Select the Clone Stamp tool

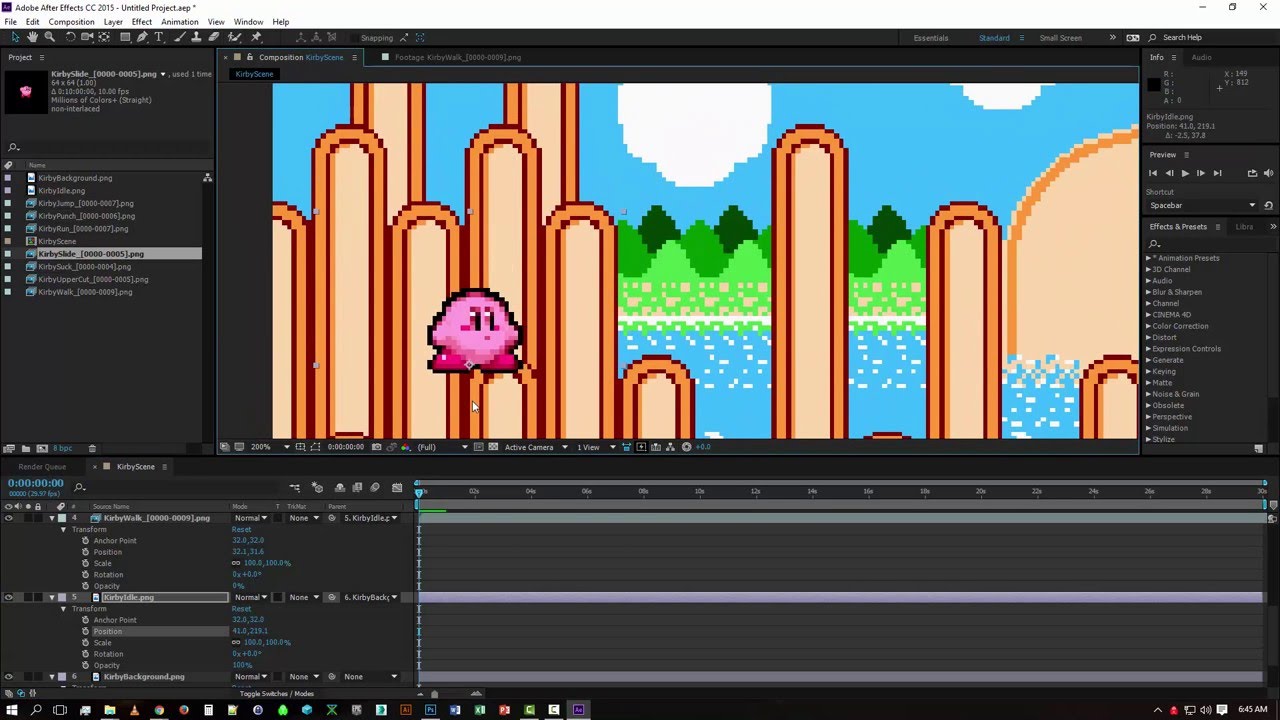[197, 37]
